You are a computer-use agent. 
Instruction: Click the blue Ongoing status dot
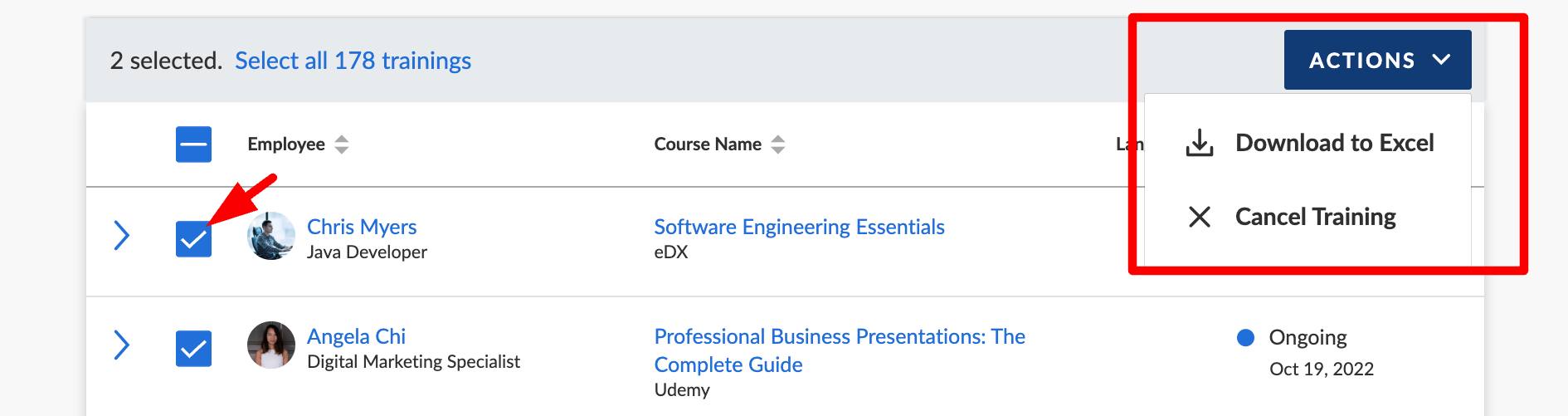pos(1244,337)
